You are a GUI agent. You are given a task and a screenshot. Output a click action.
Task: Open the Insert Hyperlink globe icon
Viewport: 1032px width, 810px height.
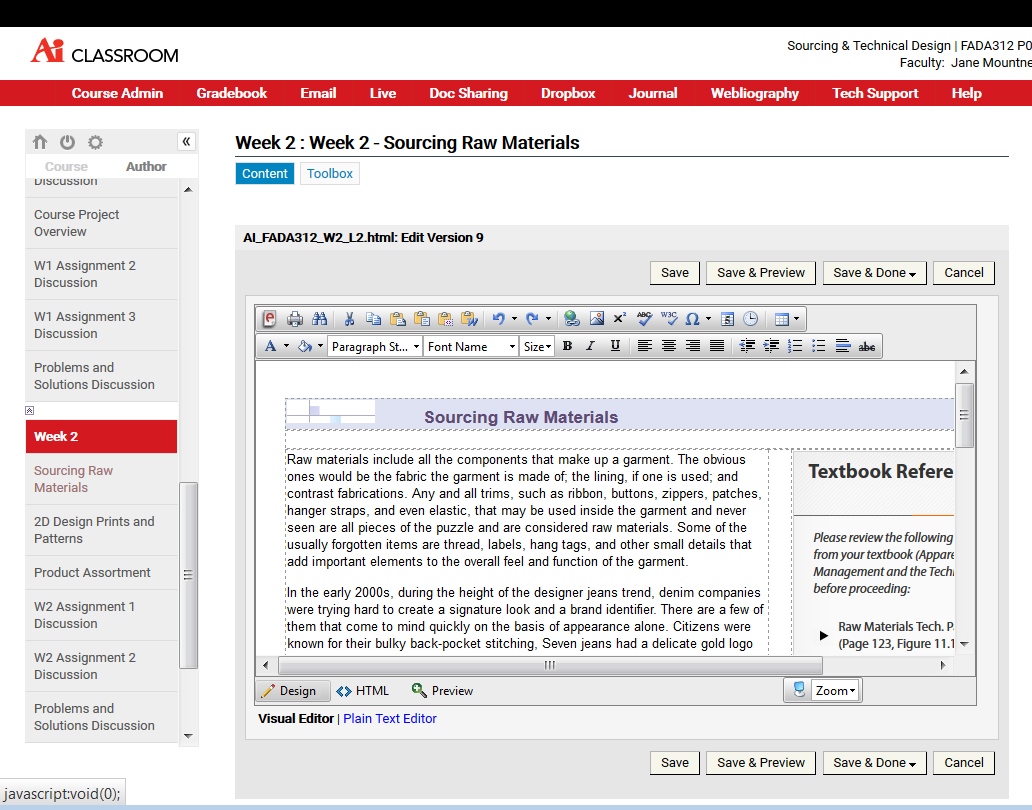coord(571,319)
